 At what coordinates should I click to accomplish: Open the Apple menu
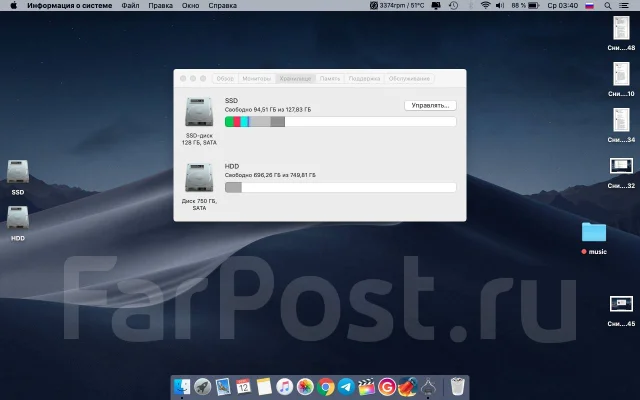tap(14, 6)
